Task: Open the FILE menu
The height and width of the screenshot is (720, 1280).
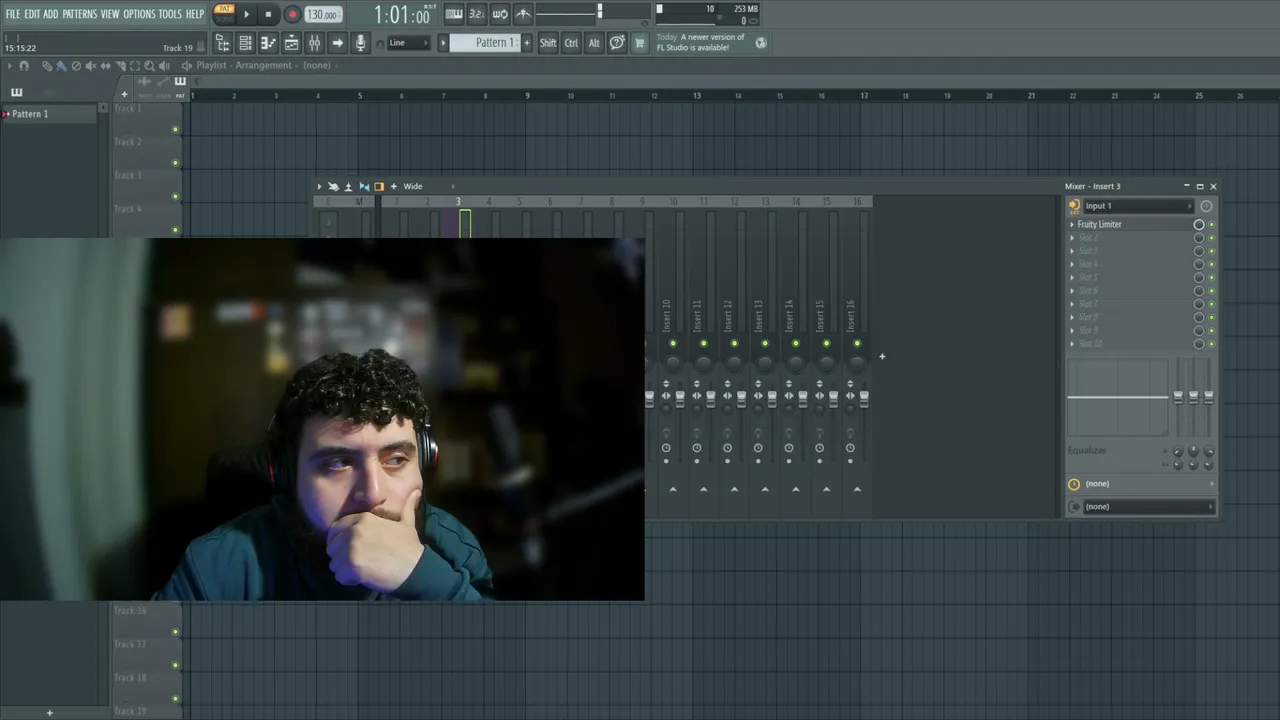Action: [x=13, y=14]
